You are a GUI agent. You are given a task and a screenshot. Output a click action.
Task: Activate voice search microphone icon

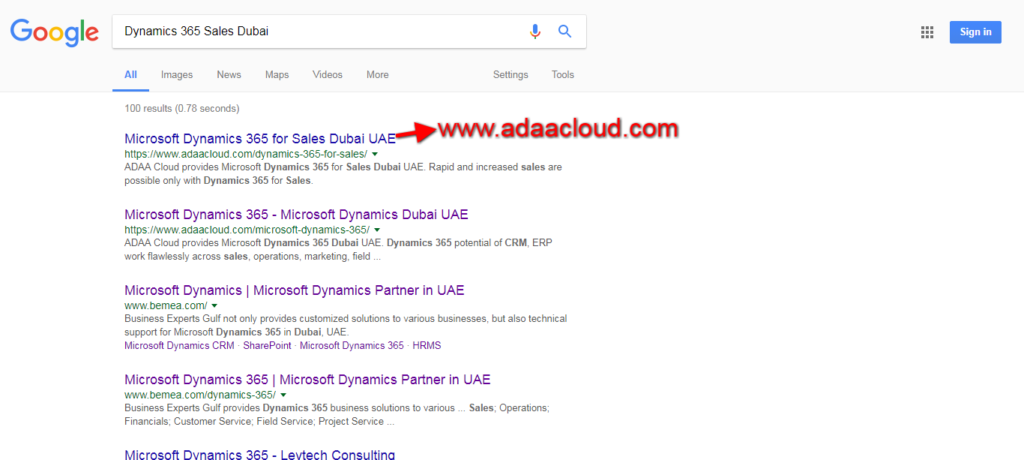[x=535, y=31]
